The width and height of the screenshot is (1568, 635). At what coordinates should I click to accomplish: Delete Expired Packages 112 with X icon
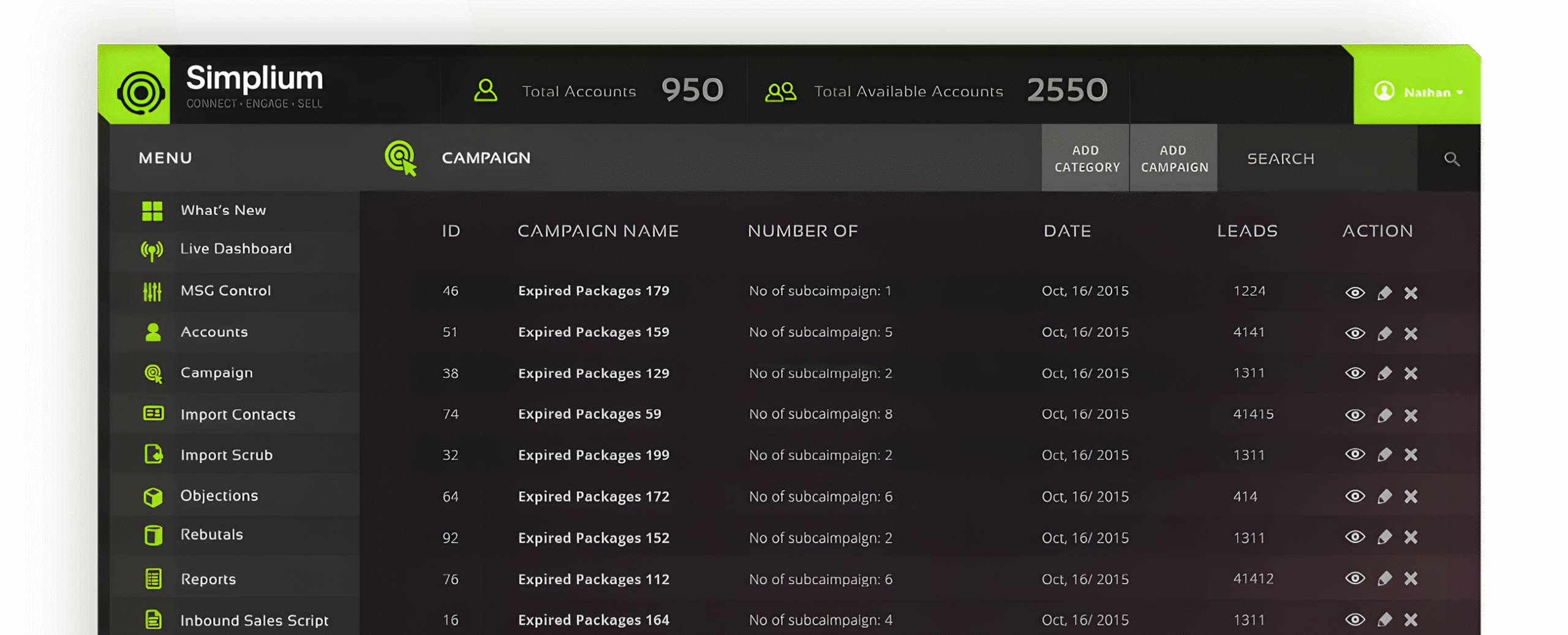click(1411, 579)
